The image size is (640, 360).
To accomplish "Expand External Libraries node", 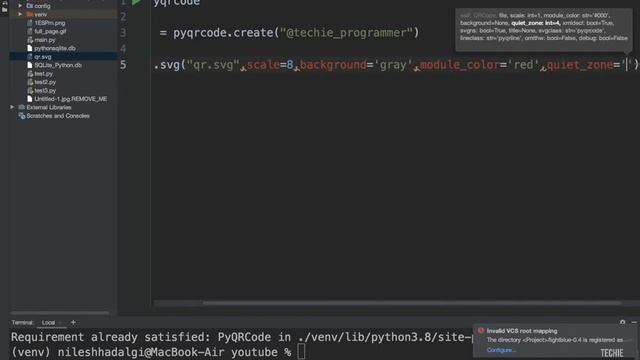I will click(x=12, y=107).
